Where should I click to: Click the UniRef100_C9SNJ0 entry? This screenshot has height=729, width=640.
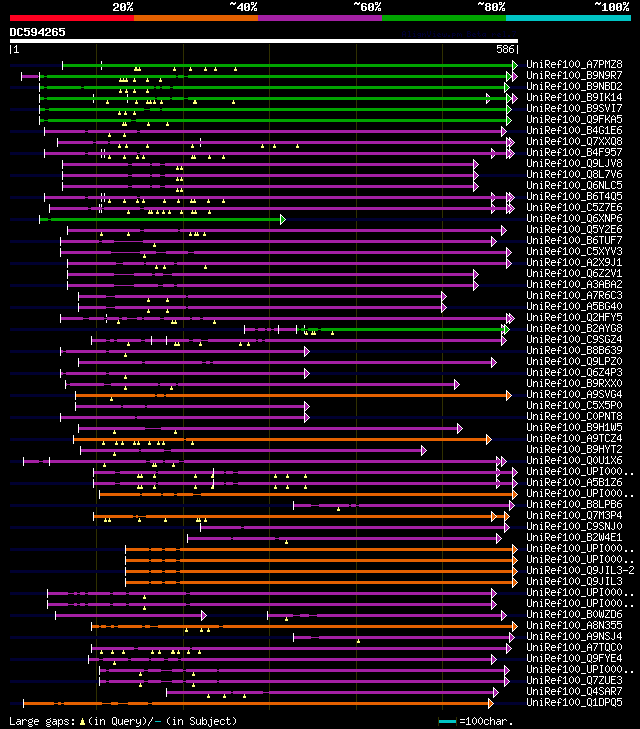point(574,526)
